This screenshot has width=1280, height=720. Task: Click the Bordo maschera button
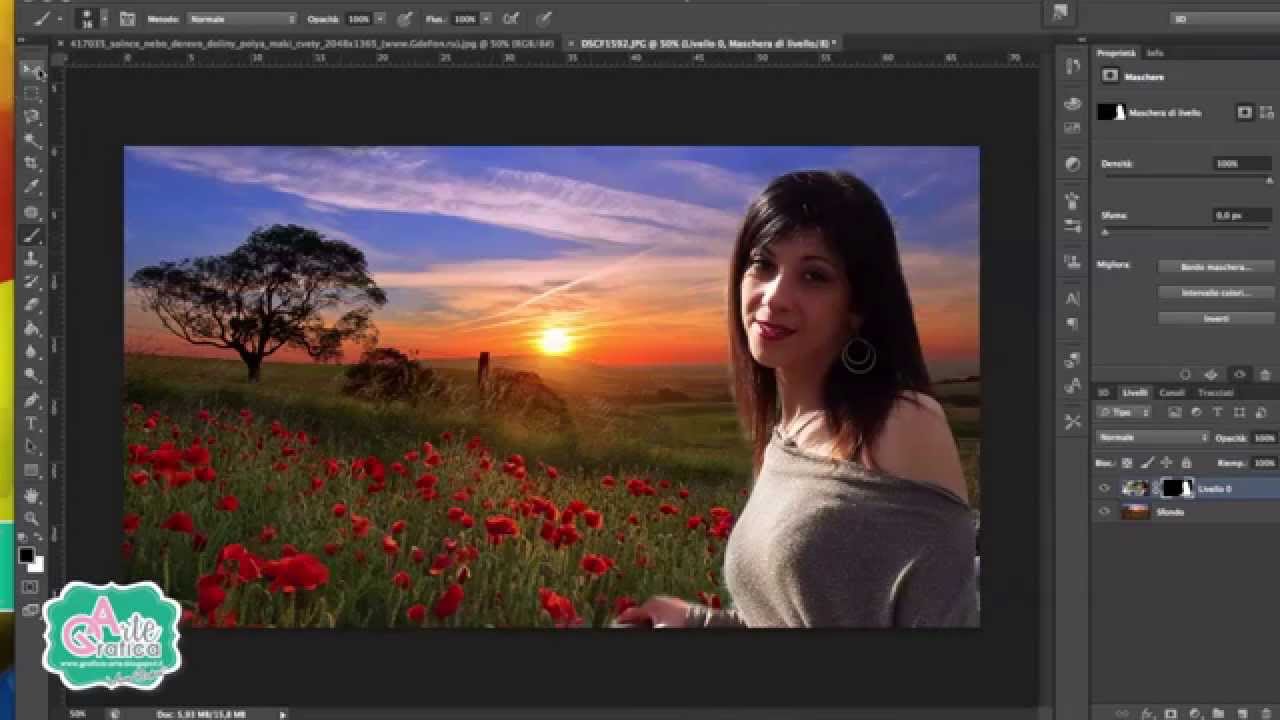click(x=1215, y=267)
